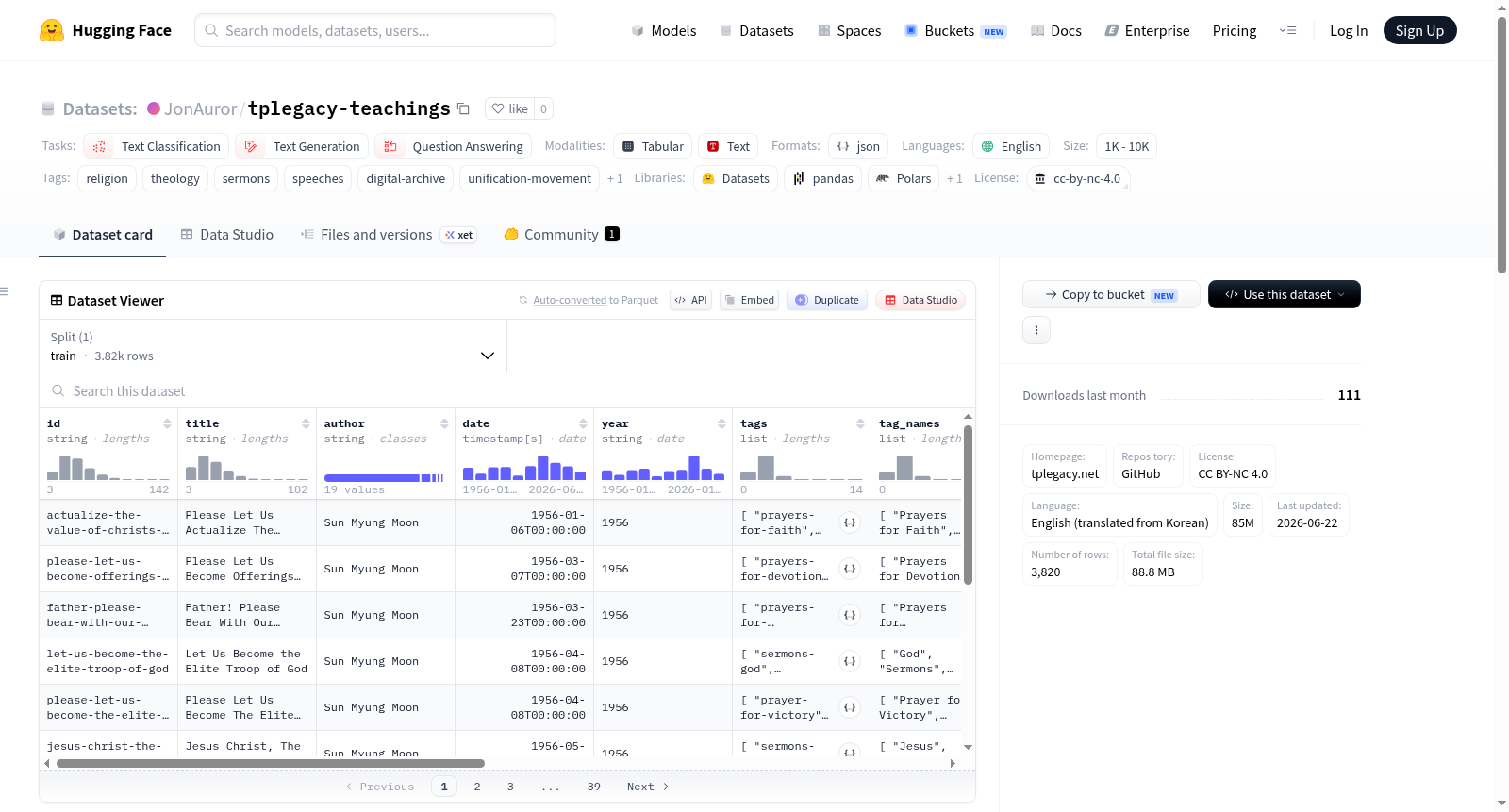Click the Log In link
The width and height of the screenshot is (1509, 812).
click(1349, 30)
